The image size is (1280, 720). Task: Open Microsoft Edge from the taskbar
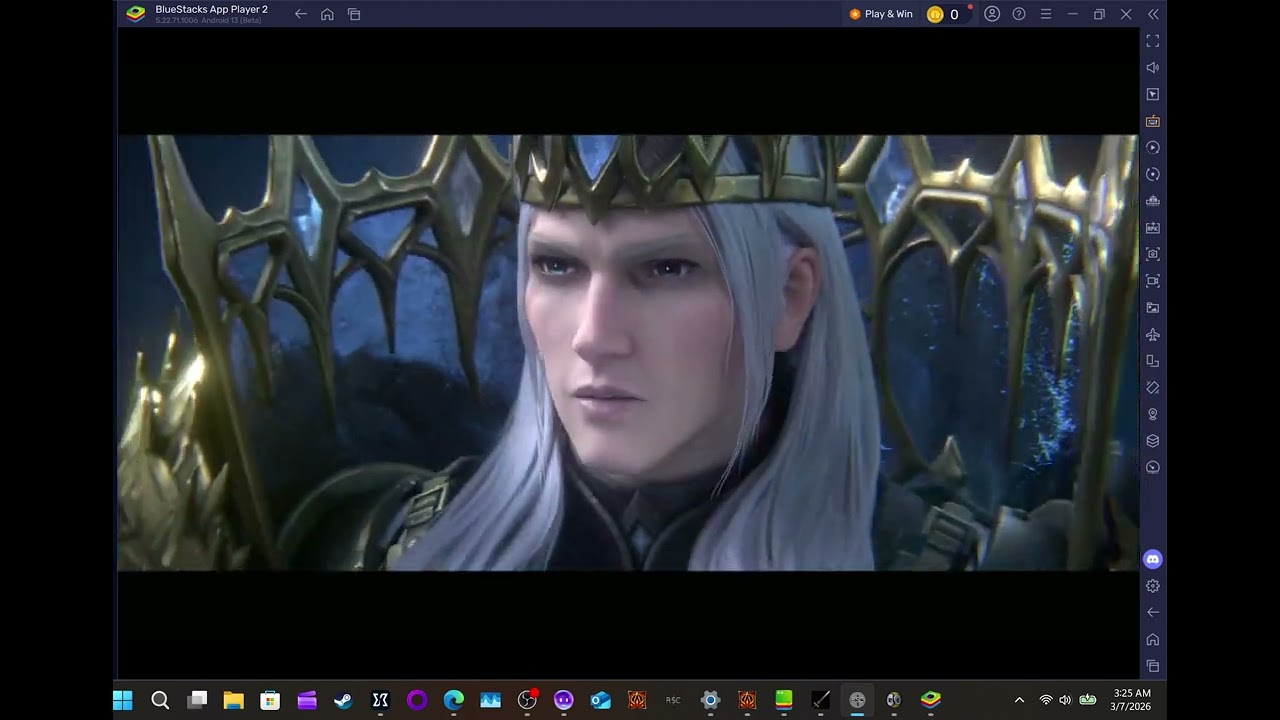tap(454, 700)
